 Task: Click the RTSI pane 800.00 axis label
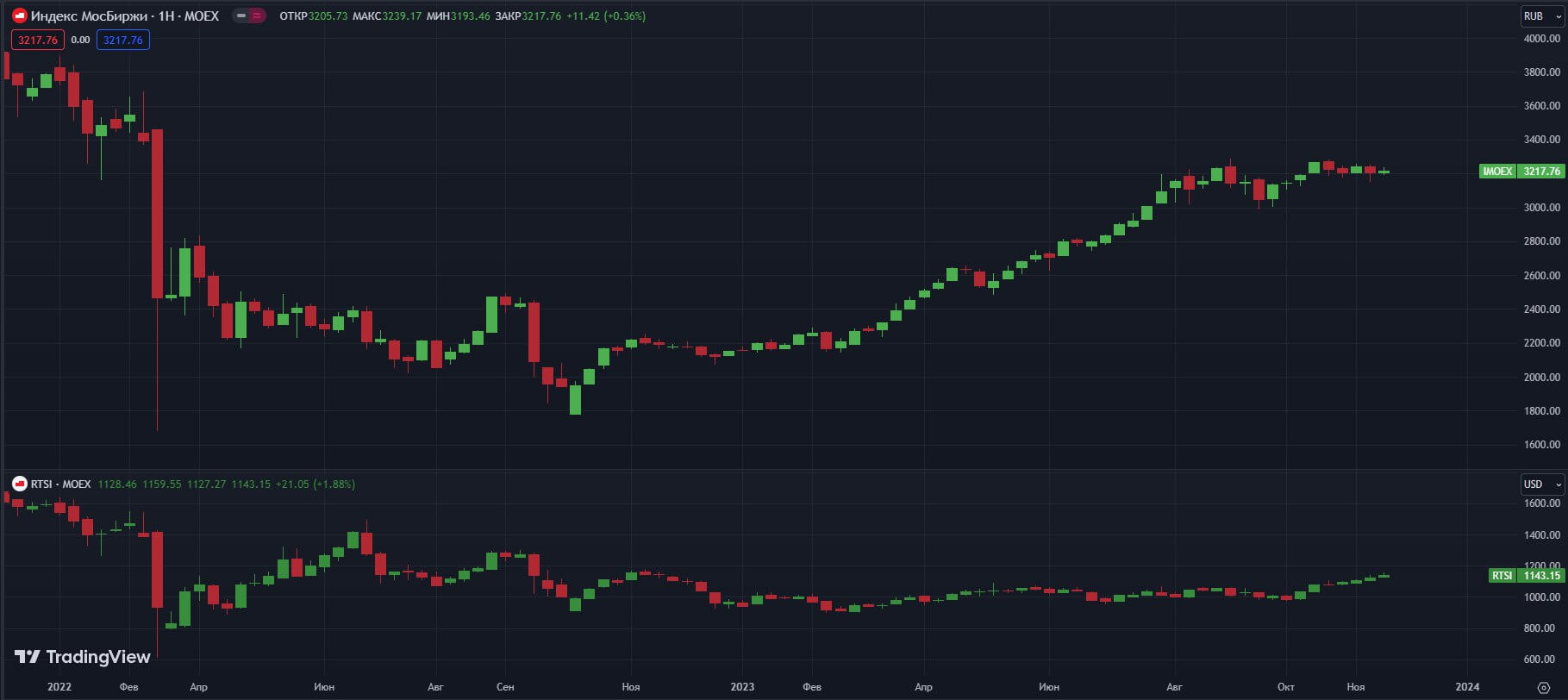coord(1541,628)
